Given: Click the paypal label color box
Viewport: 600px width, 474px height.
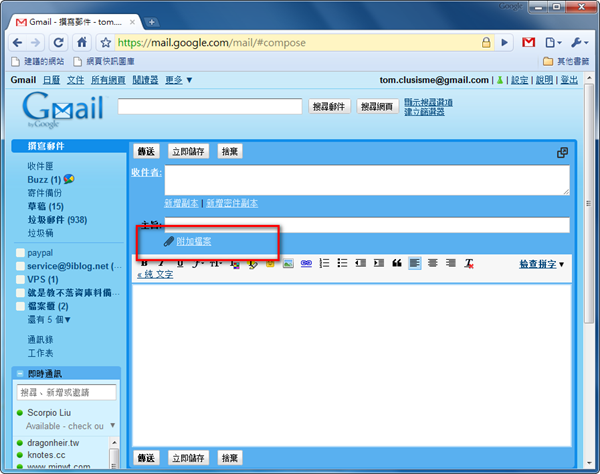Looking at the screenshot, I should coord(20,253).
